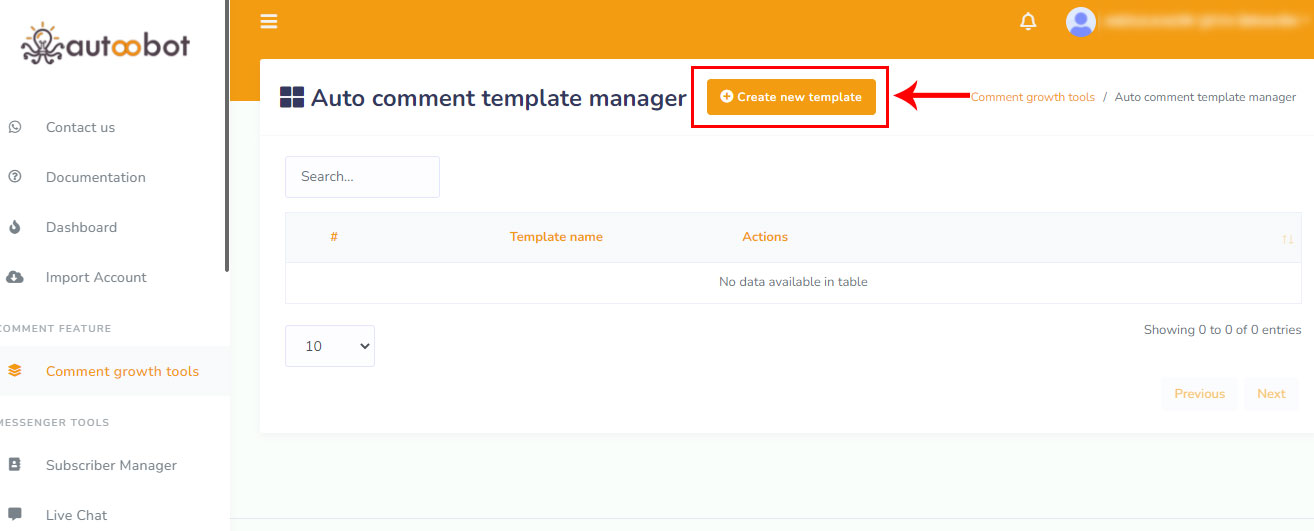Click Create new template button
This screenshot has height=531, width=1314.
pyautogui.click(x=791, y=97)
